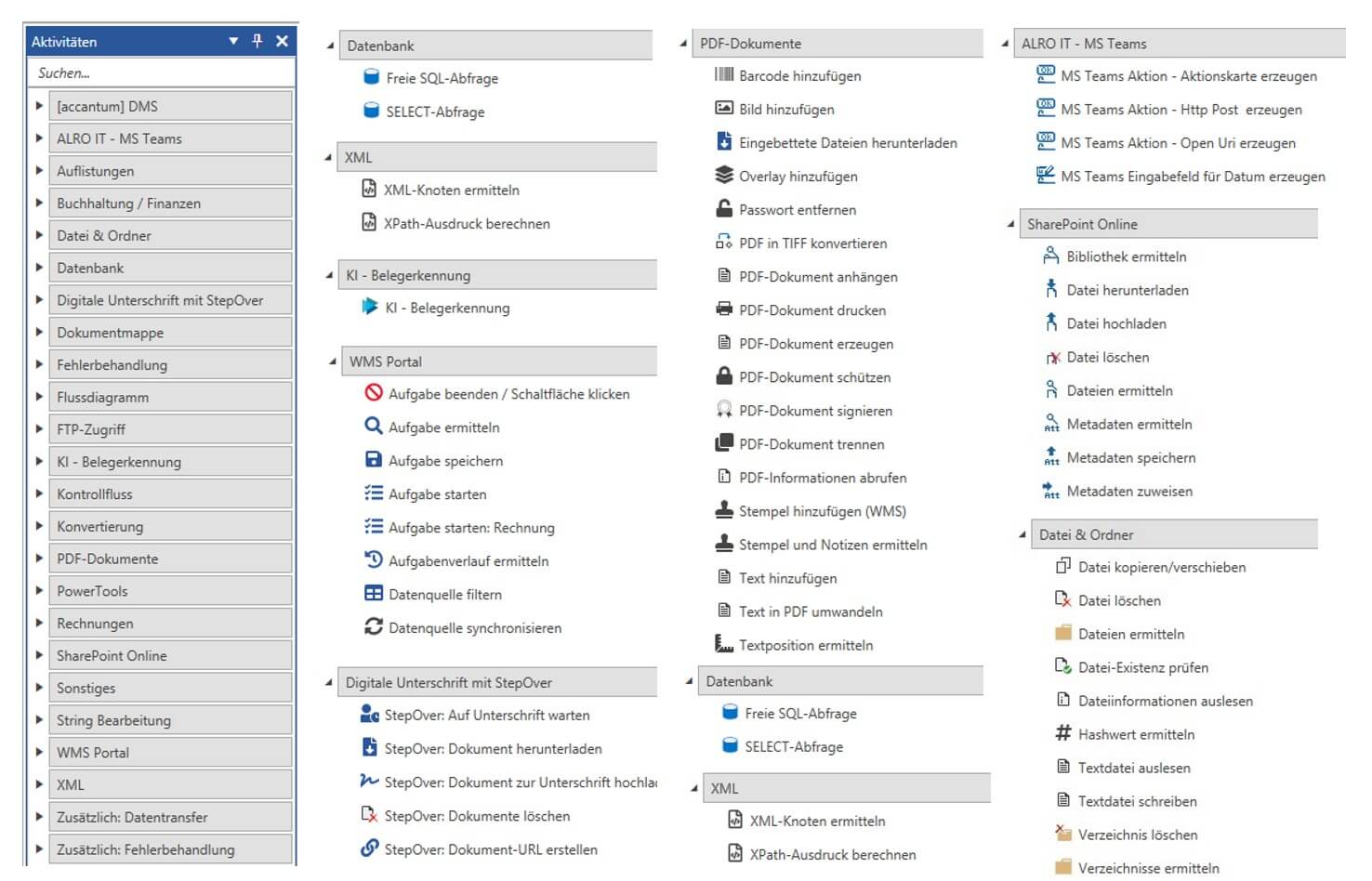The height and width of the screenshot is (881, 1372).
Task: Expand the Fehlerbehandlung category arrow
Action: [39, 364]
